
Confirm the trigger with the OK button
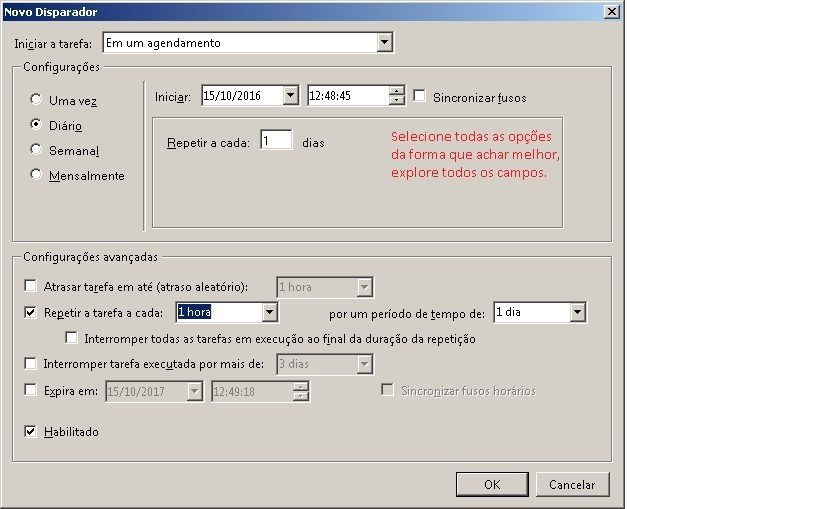pyautogui.click(x=492, y=484)
